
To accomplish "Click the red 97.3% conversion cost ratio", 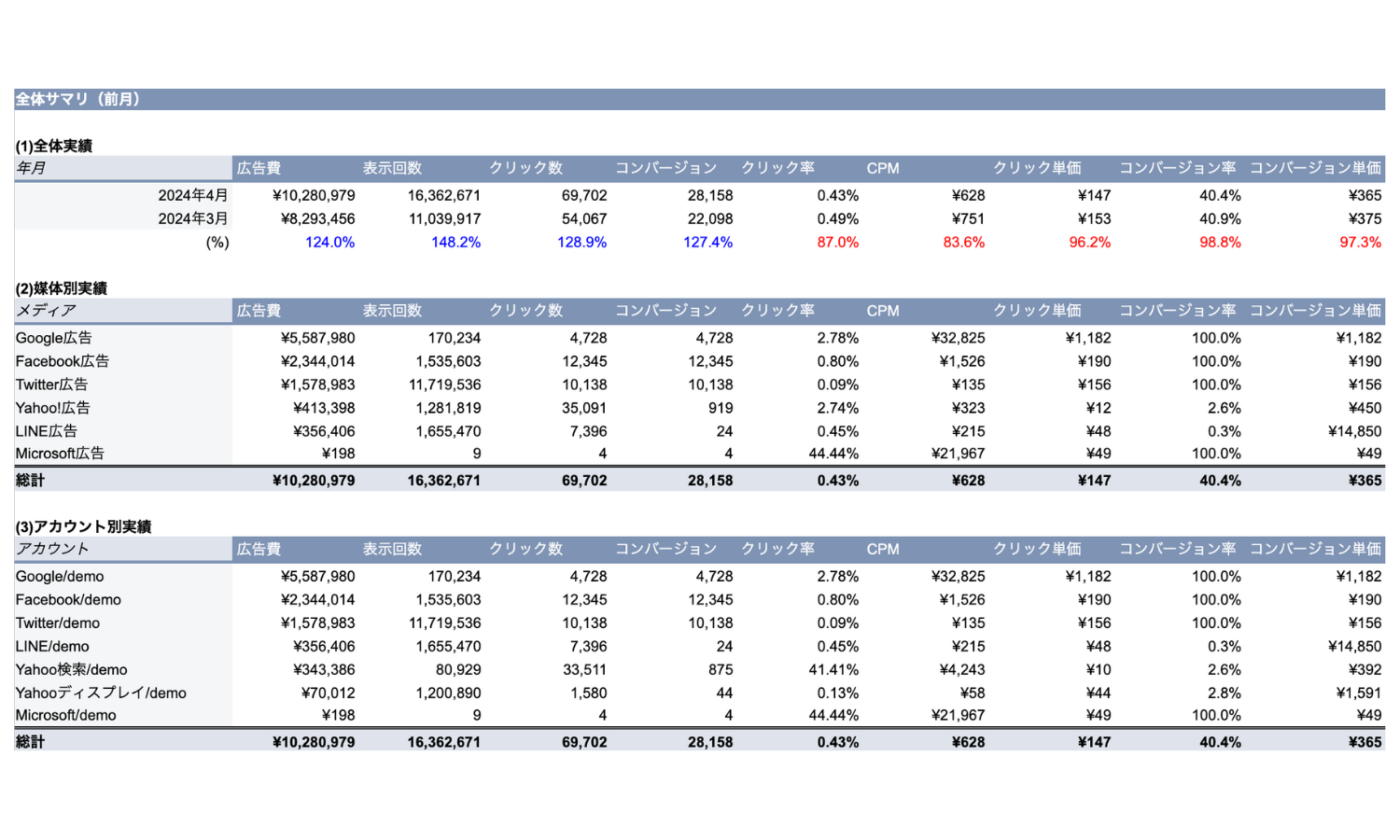I will tap(1361, 242).
